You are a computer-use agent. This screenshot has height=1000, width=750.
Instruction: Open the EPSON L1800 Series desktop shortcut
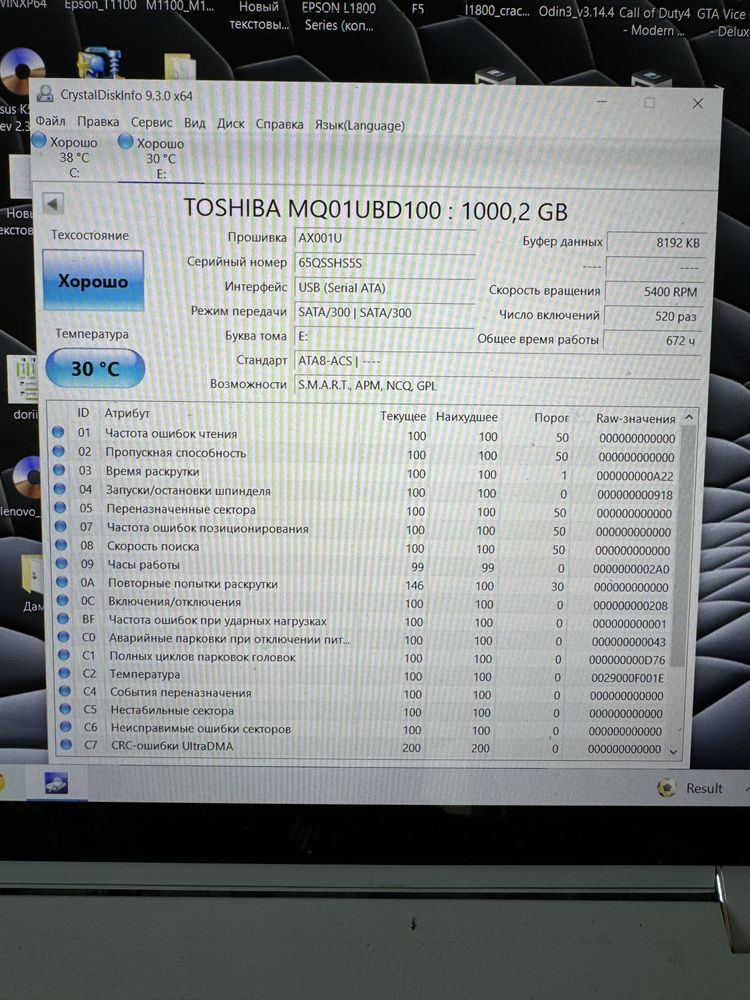coord(339,17)
